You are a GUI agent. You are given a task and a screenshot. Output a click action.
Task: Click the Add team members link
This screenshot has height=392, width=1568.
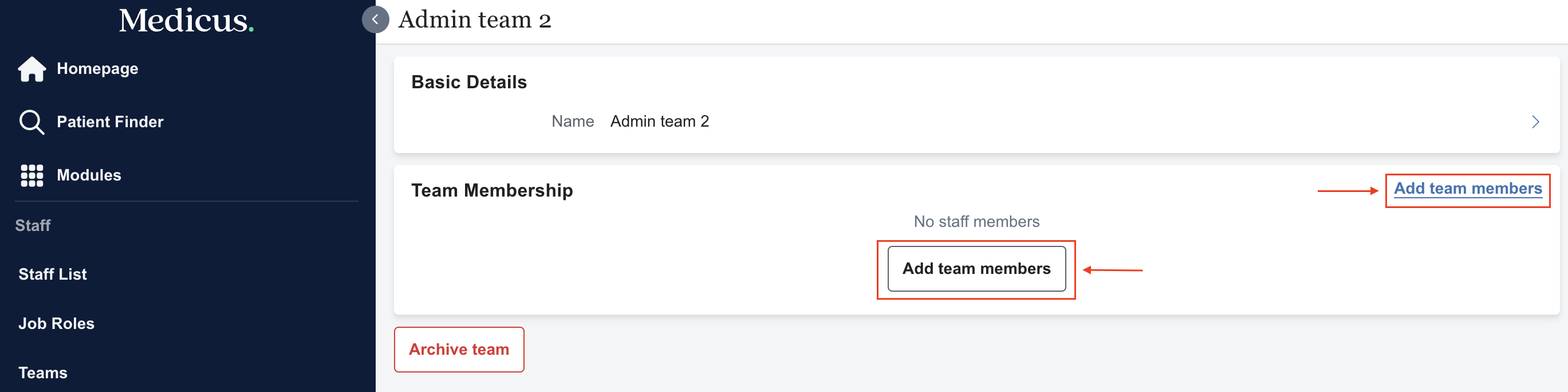[x=1467, y=189]
